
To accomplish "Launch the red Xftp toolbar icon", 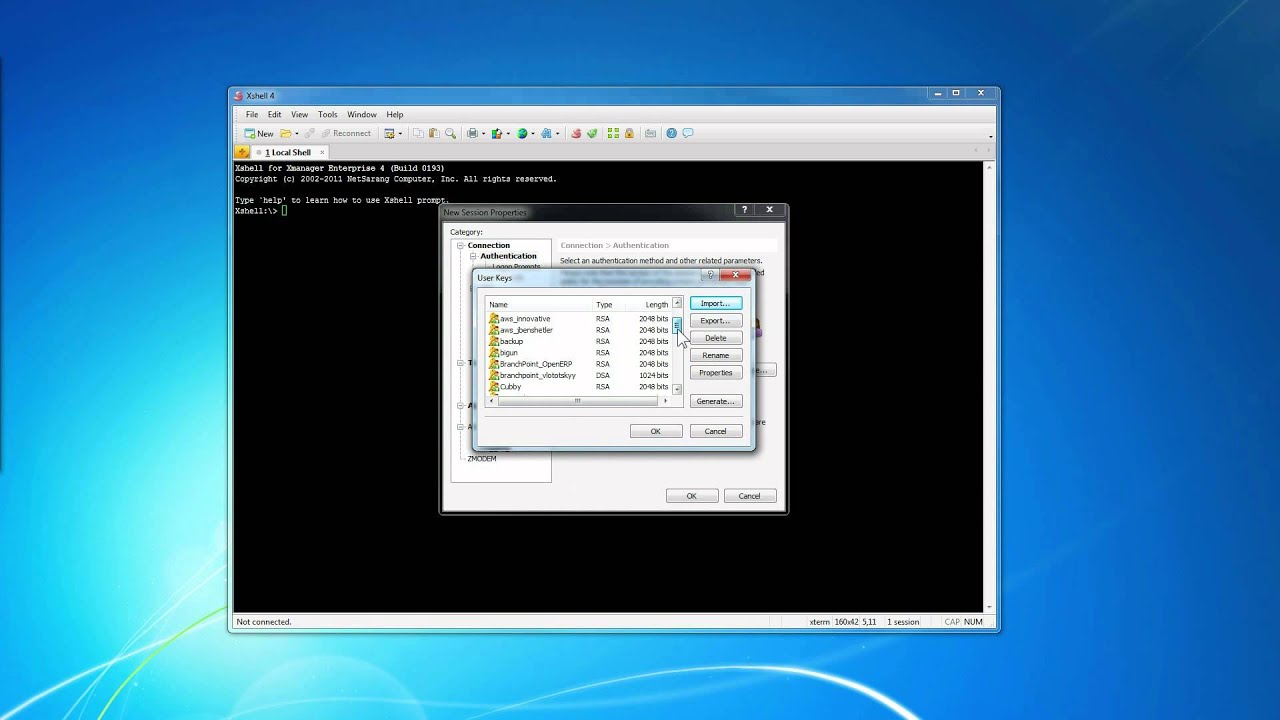I will tap(576, 133).
